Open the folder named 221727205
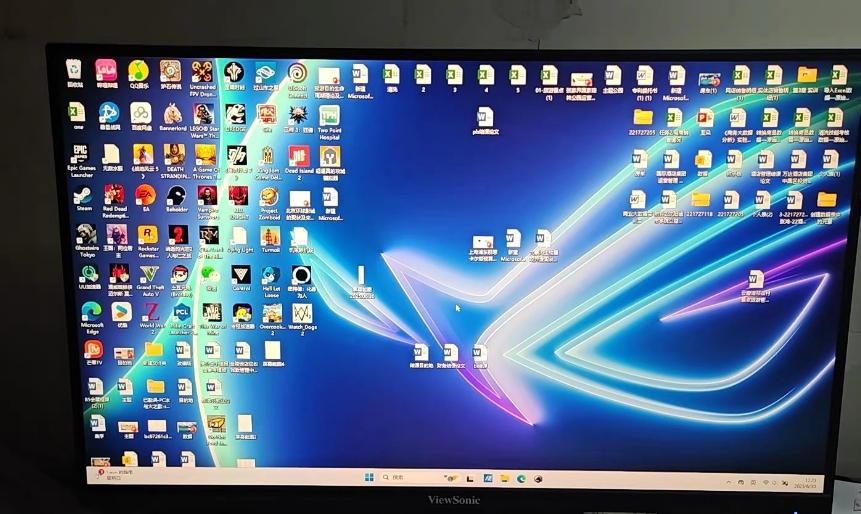861x514 pixels. pyautogui.click(x=642, y=121)
